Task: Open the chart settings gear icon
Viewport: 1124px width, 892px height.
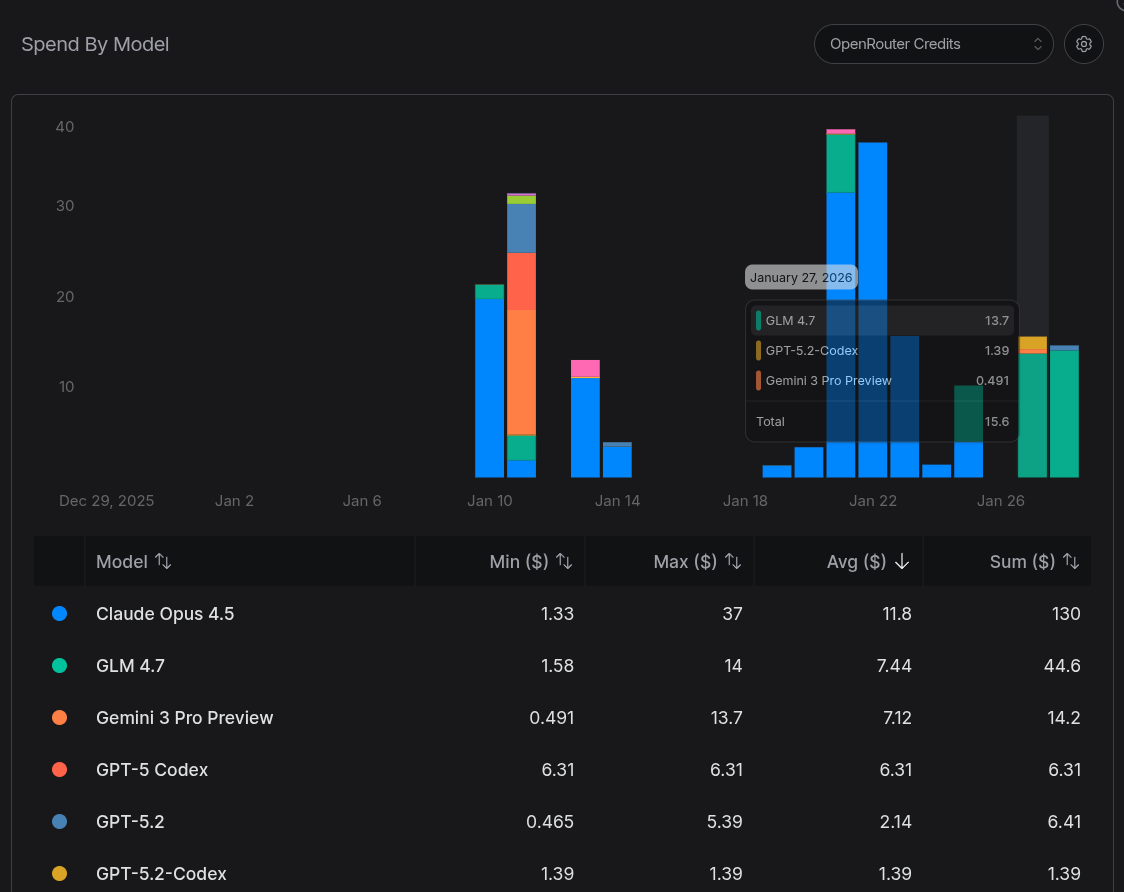Action: click(x=1083, y=44)
